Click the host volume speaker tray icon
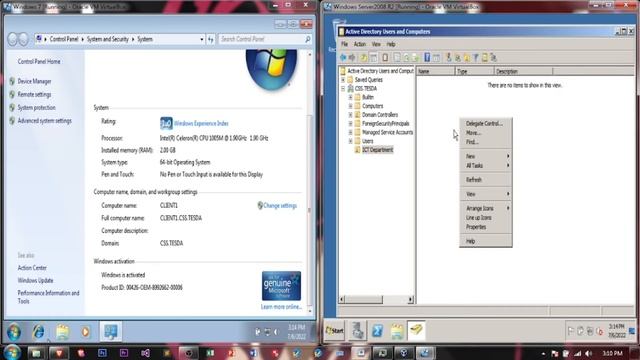 pos(588,353)
